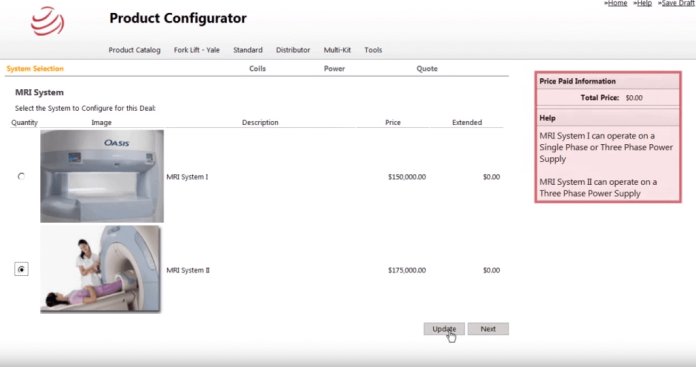Switch to the Power step tab
The width and height of the screenshot is (696, 367).
pyautogui.click(x=334, y=69)
